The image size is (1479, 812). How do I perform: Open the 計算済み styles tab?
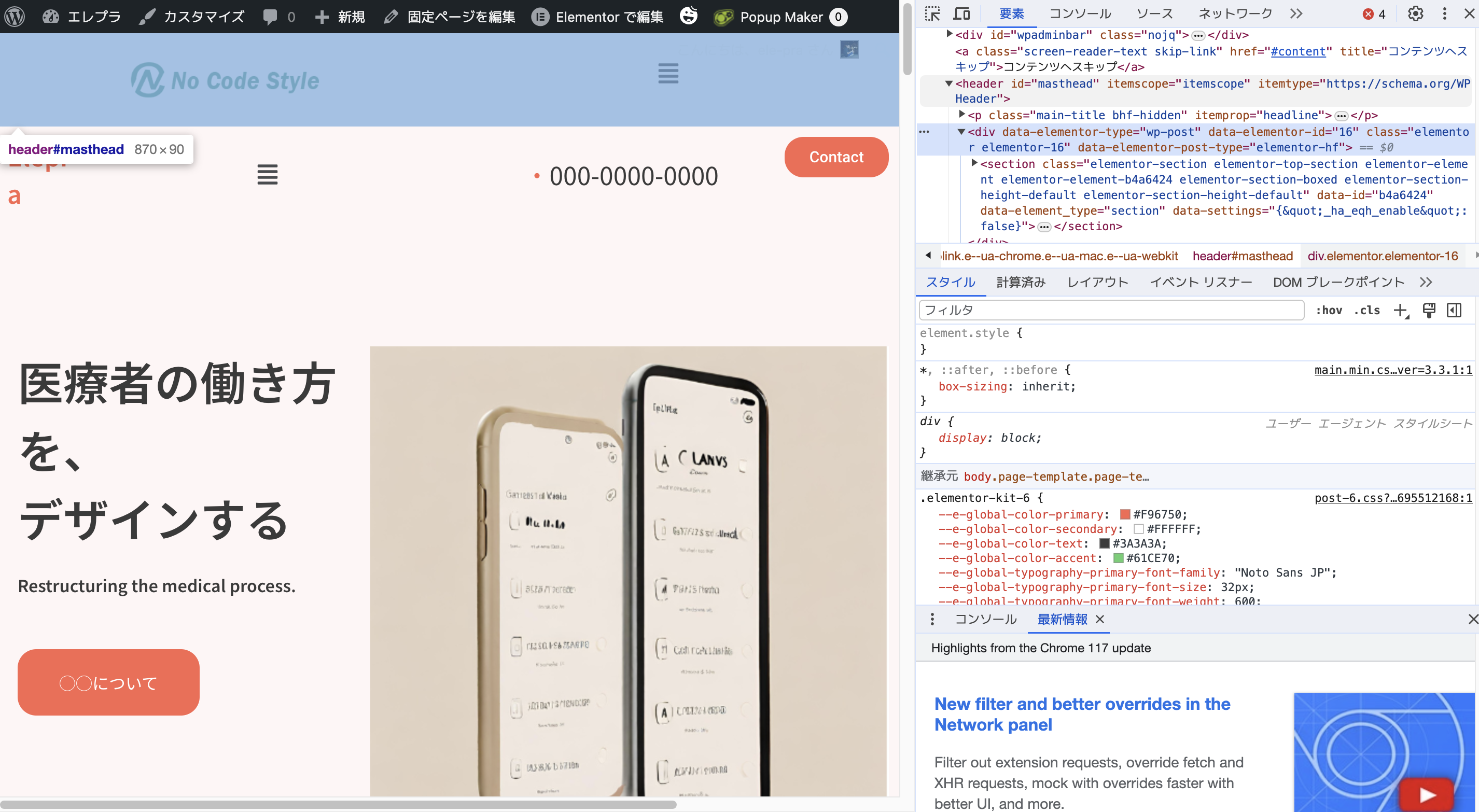coord(1021,283)
